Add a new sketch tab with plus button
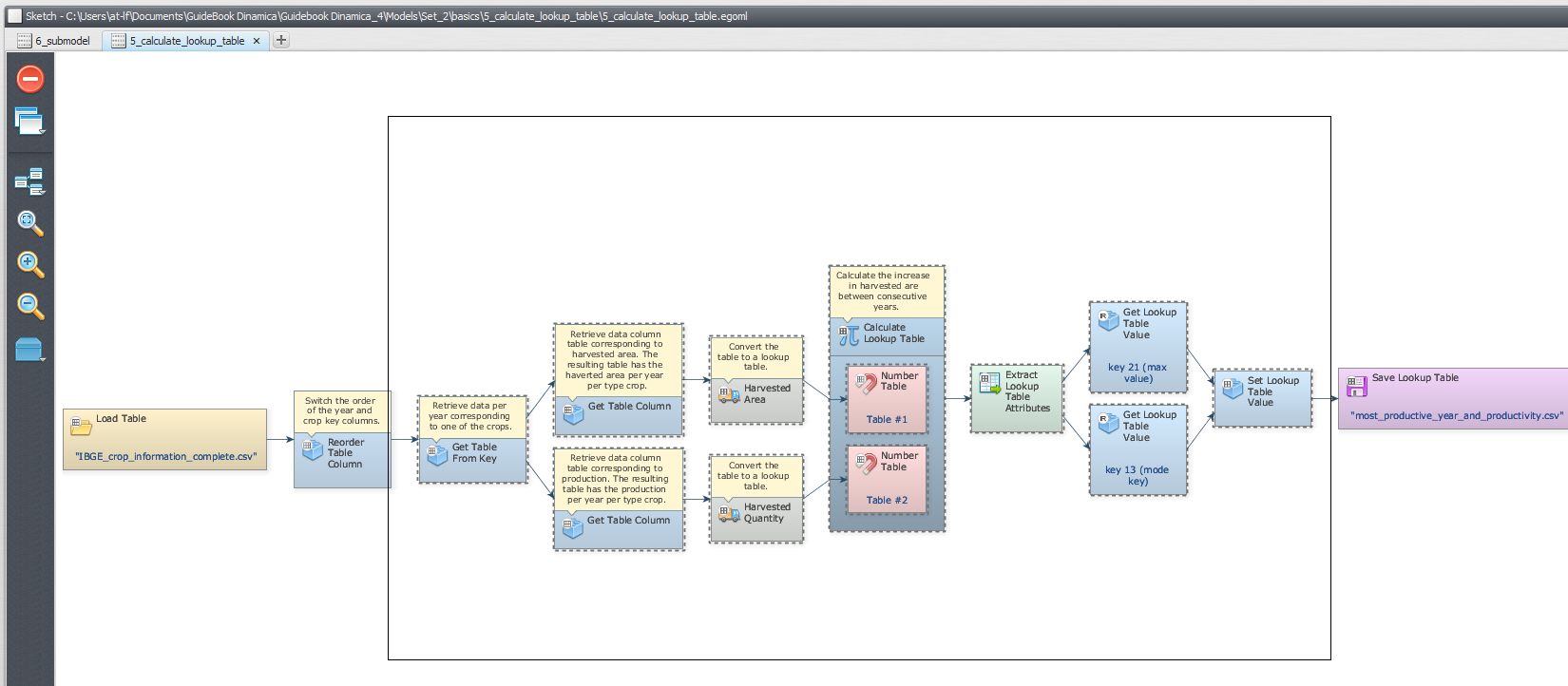The width and height of the screenshot is (1568, 686). pyautogui.click(x=281, y=40)
